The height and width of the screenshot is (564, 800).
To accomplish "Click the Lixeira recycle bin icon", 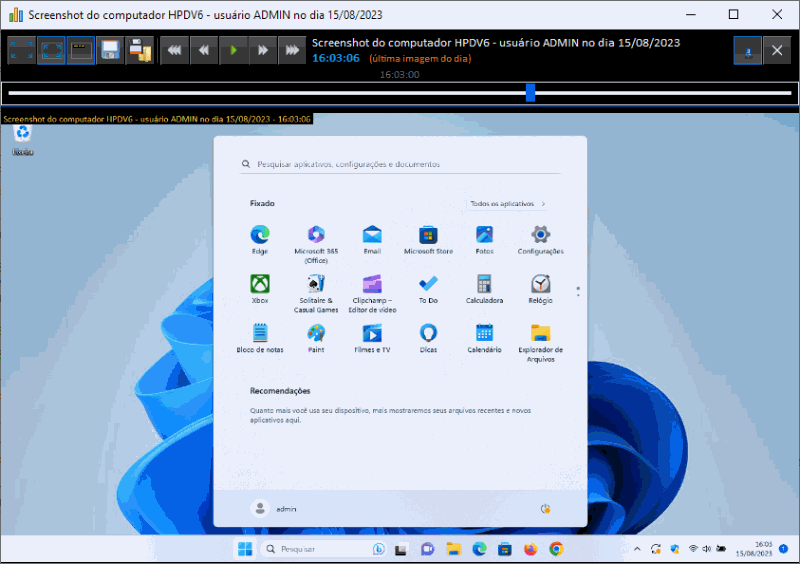I will pyautogui.click(x=22, y=140).
